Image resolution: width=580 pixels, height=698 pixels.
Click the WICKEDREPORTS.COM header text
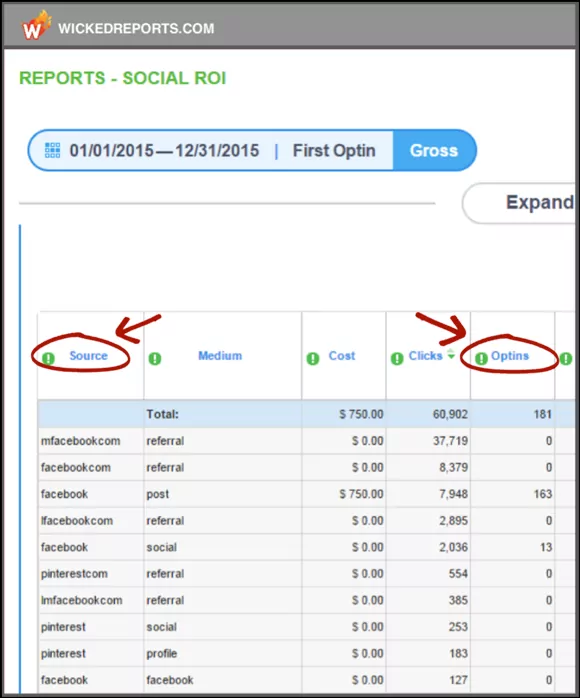[136, 28]
